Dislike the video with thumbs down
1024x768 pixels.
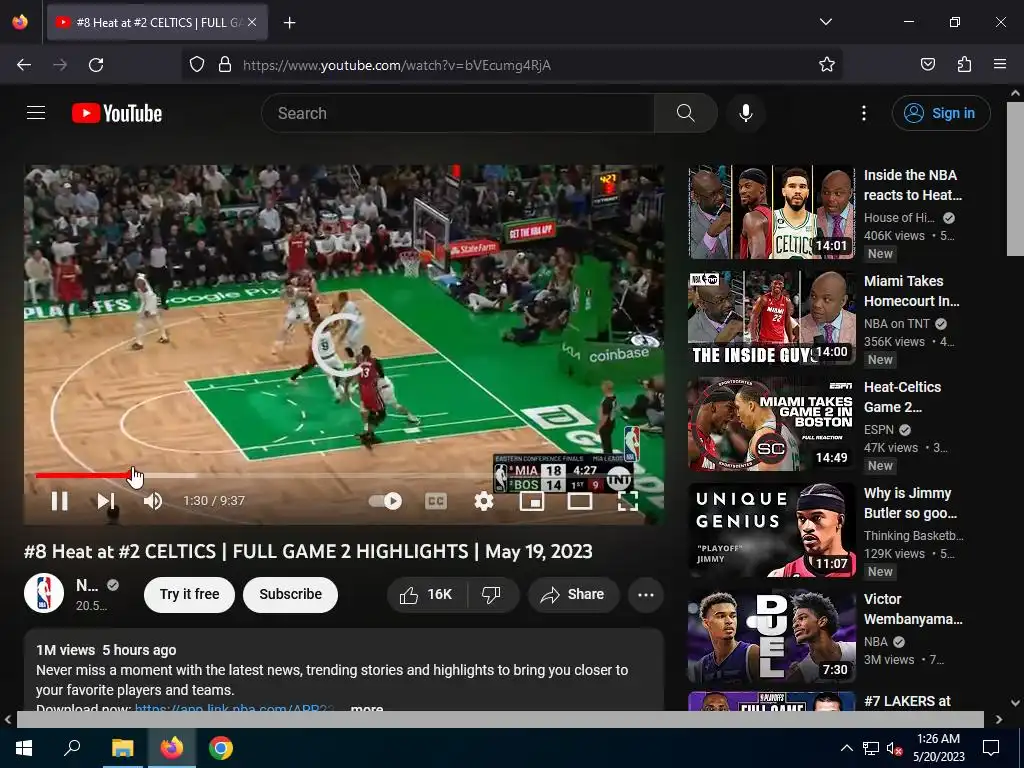click(492, 594)
